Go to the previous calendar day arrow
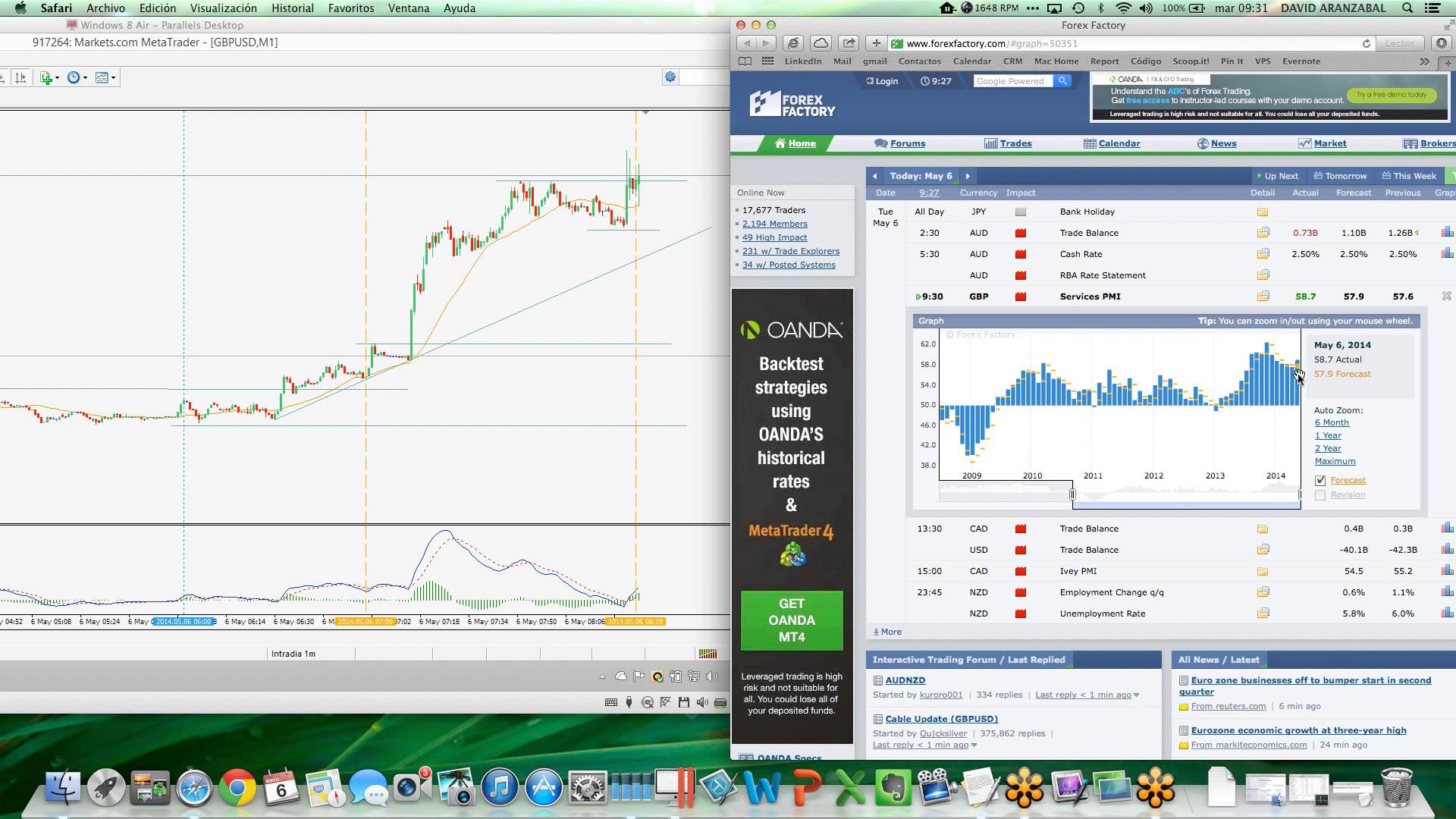Viewport: 1456px width, 819px height. (x=874, y=176)
